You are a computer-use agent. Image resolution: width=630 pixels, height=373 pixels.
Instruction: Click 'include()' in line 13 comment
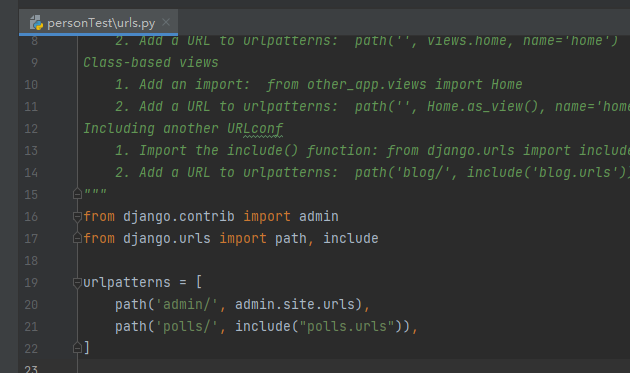tap(262, 151)
